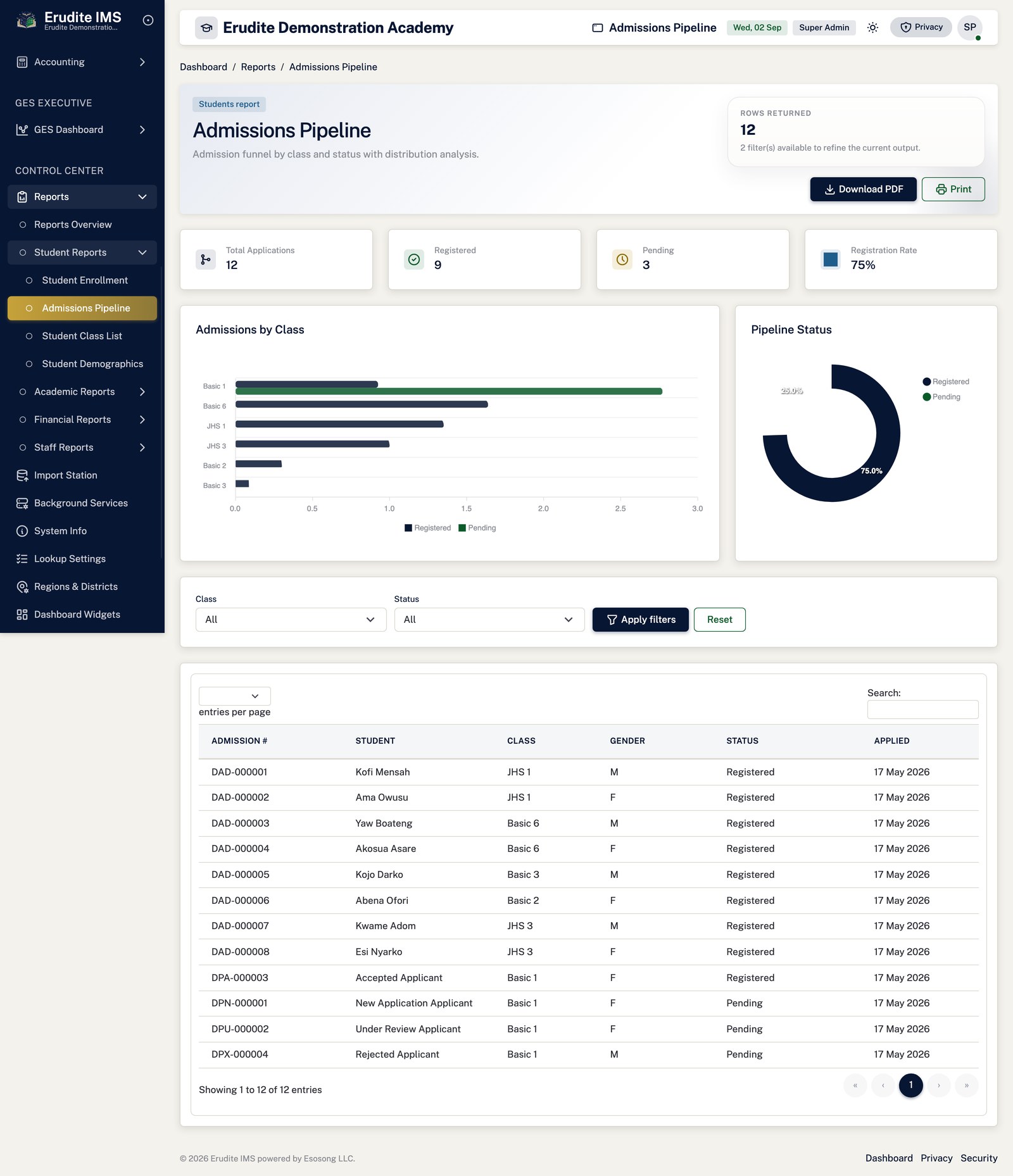Expand Academic Reports submenu
The height and width of the screenshot is (1176, 1013).
tap(82, 392)
